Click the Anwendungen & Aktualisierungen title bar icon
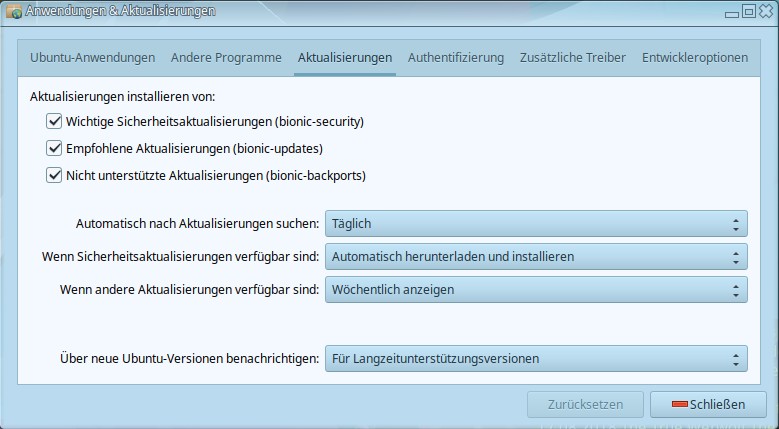Image resolution: width=779 pixels, height=429 pixels. 14,11
